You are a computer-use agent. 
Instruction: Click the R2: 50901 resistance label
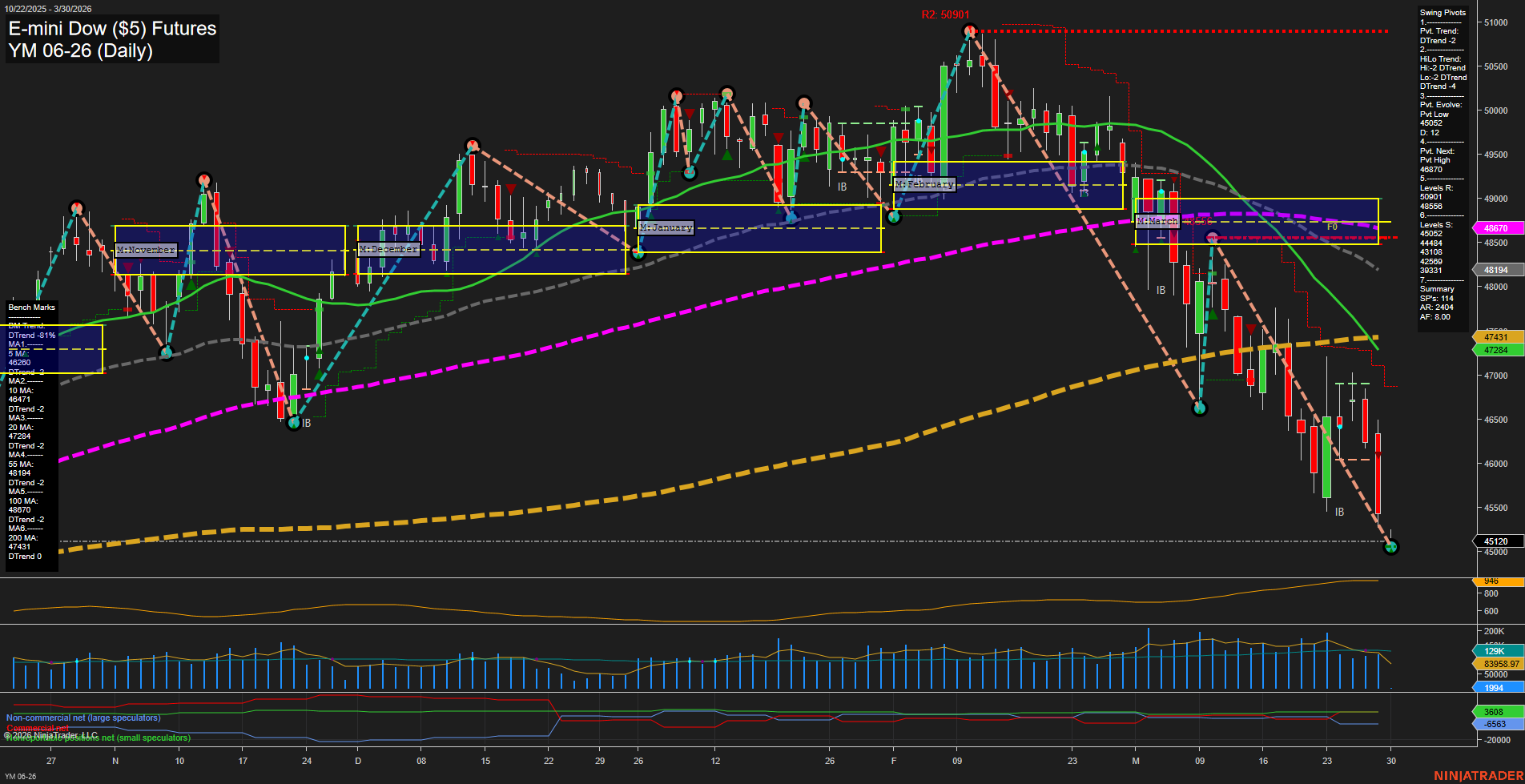coord(945,14)
